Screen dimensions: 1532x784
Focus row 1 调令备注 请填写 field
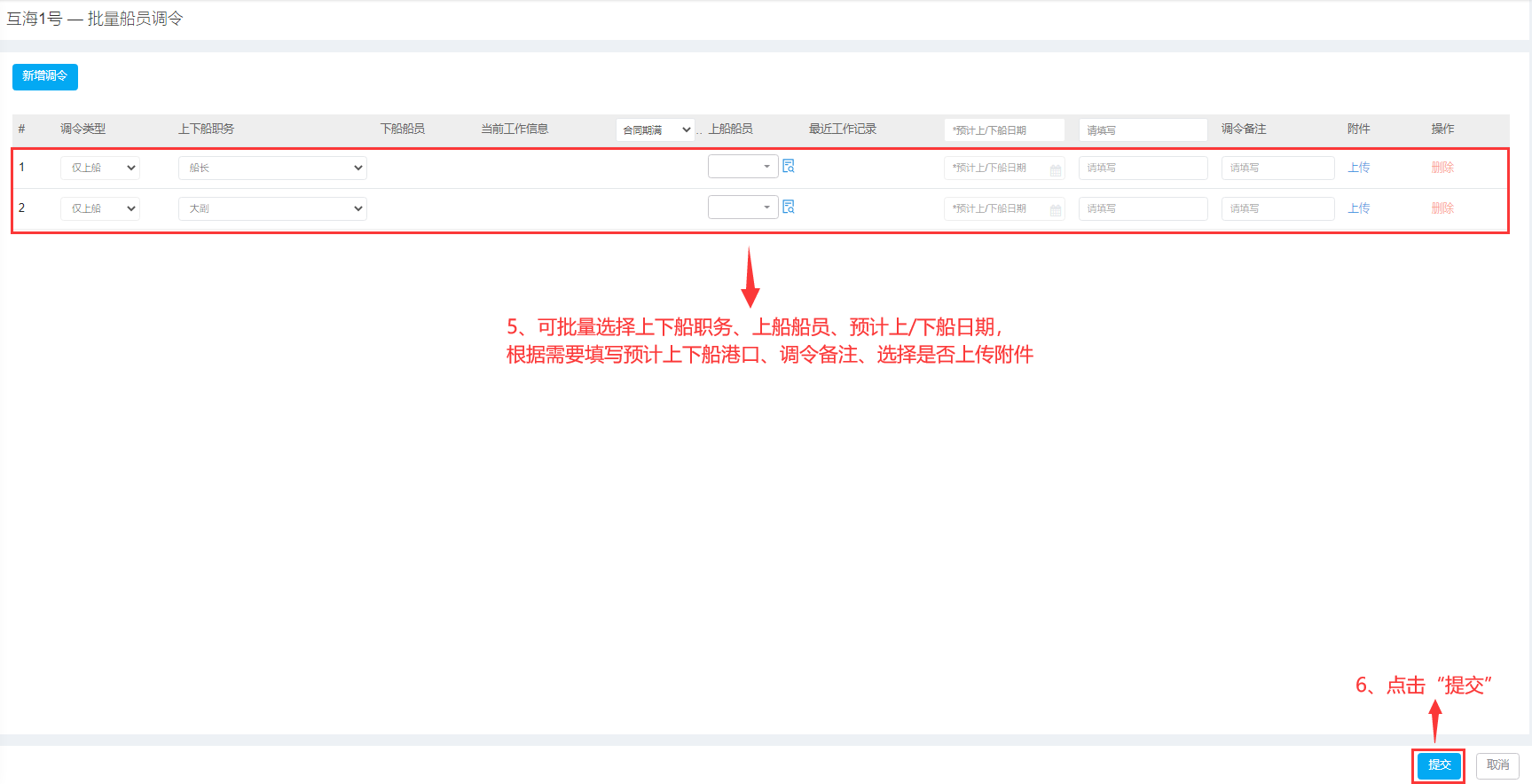pos(1277,168)
